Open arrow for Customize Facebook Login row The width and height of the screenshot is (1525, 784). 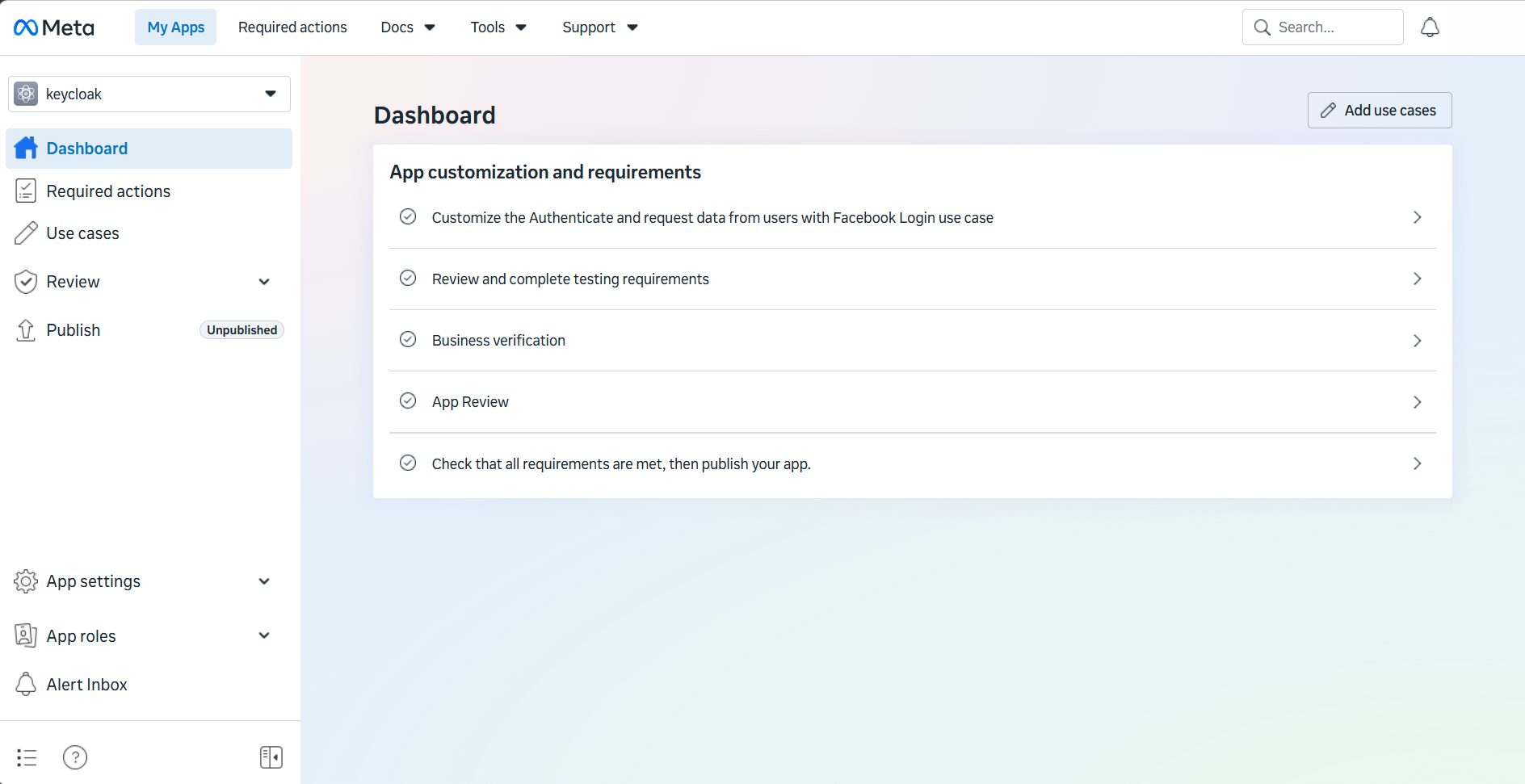point(1417,217)
